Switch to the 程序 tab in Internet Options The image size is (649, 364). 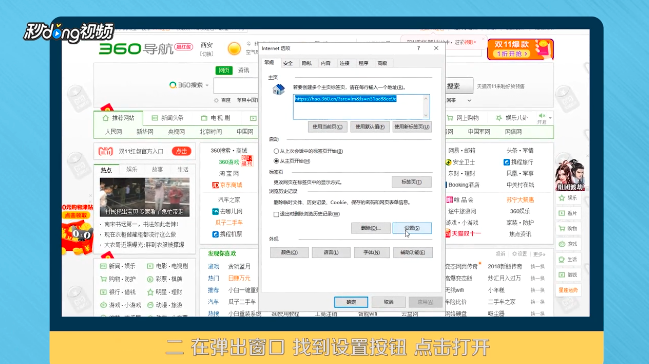363,63
